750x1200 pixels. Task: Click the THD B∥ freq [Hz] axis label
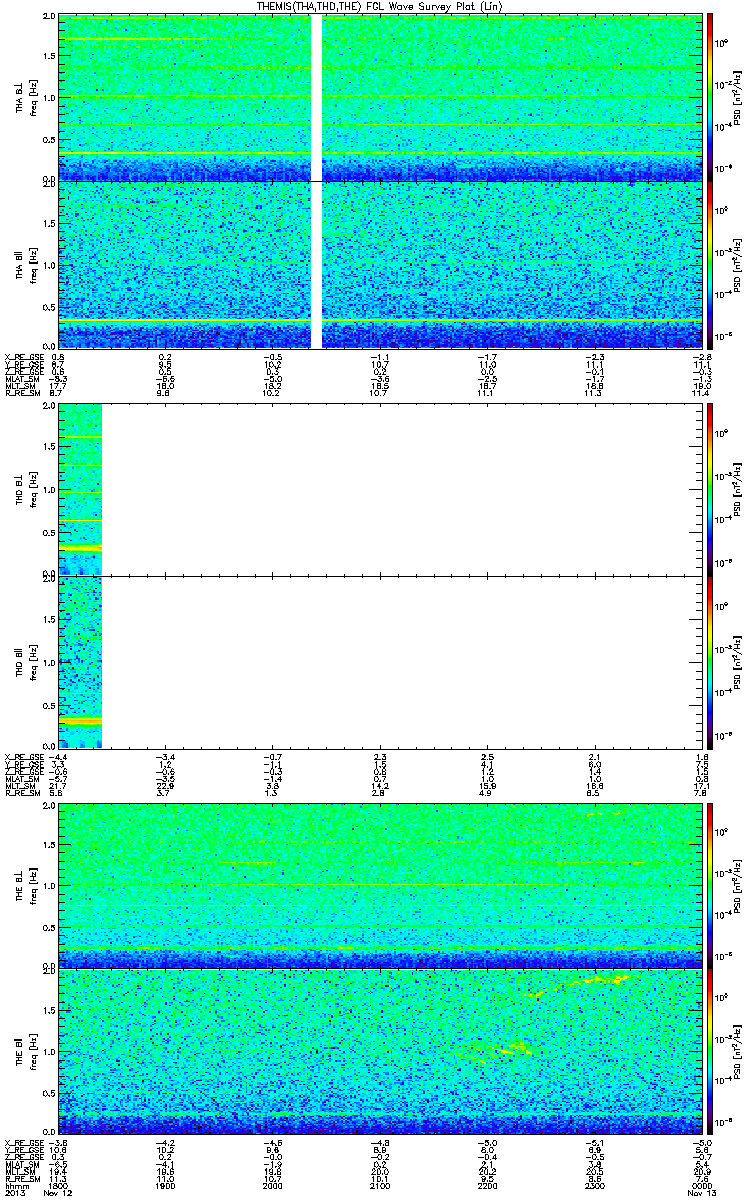(25, 661)
